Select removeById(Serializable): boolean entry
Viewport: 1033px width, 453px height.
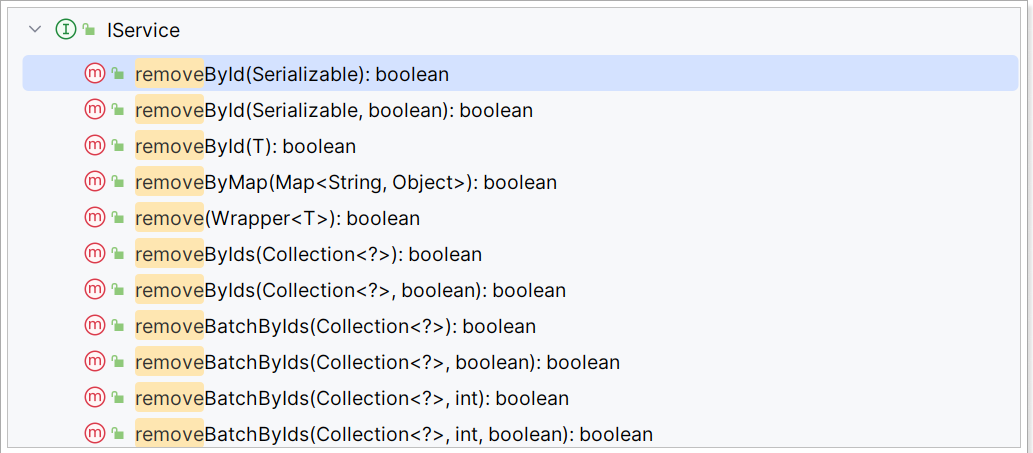[520, 74]
